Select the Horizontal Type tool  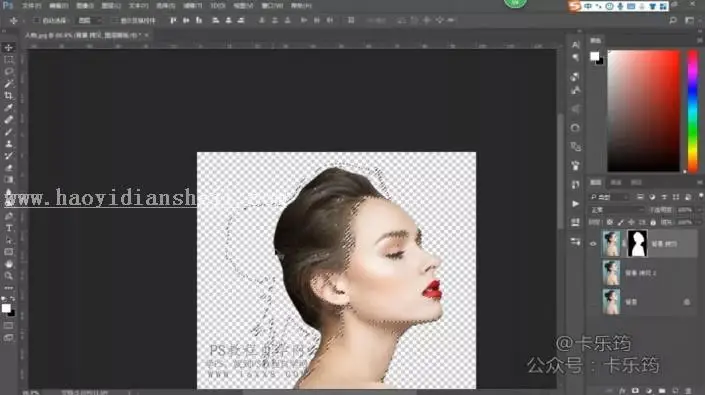point(9,228)
